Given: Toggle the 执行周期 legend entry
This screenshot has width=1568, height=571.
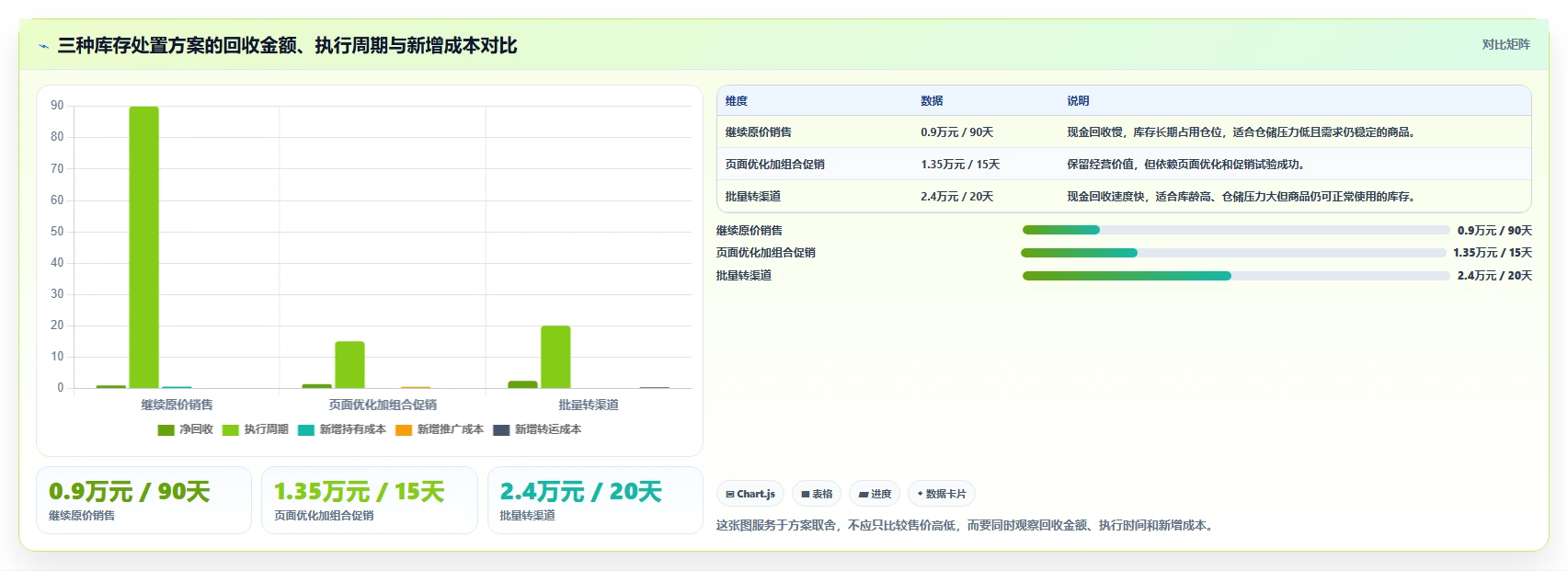Looking at the screenshot, I should click(256, 429).
